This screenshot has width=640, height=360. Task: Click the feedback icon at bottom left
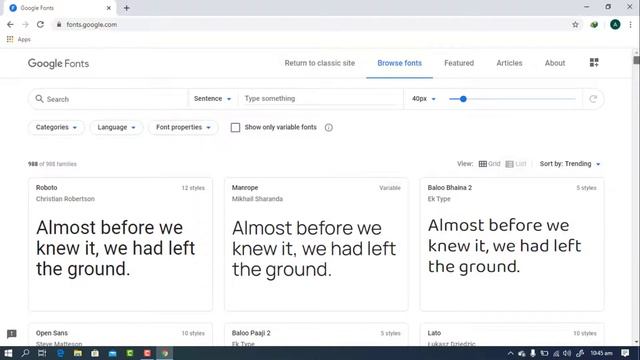click(x=12, y=334)
